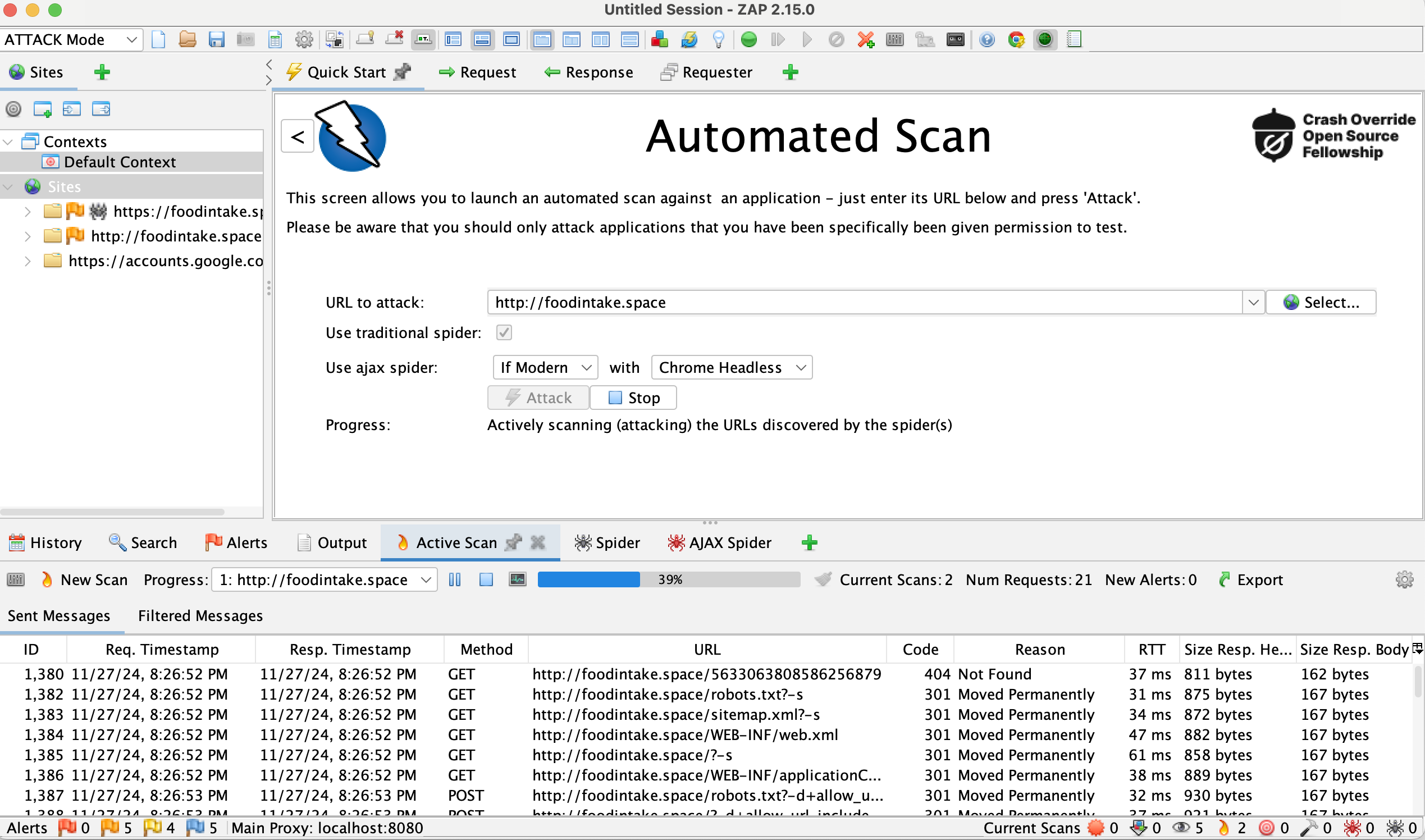Click Export in Active Scan panel
Image resolution: width=1425 pixels, height=840 pixels.
1251,579
